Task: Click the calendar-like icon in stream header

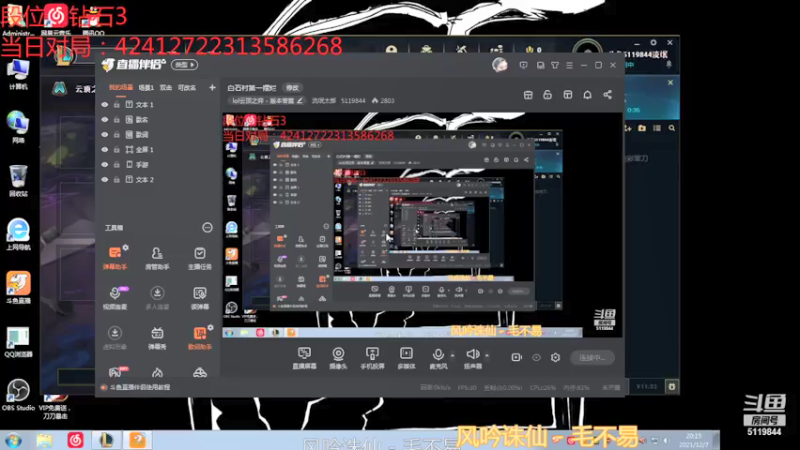Action: pos(528,95)
